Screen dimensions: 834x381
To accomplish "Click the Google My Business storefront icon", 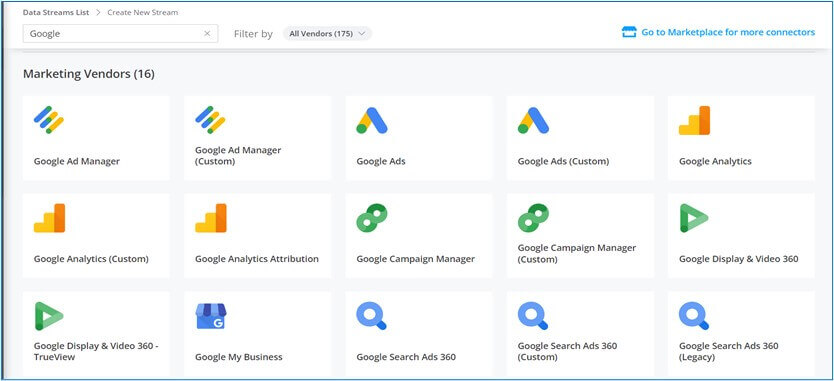I will pyautogui.click(x=211, y=316).
